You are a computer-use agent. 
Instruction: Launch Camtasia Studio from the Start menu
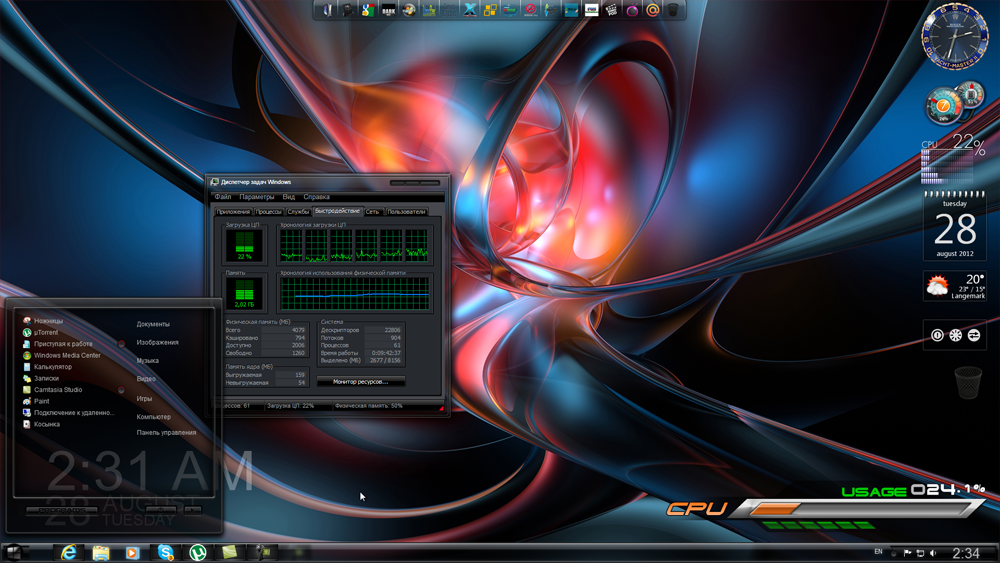coord(52,390)
